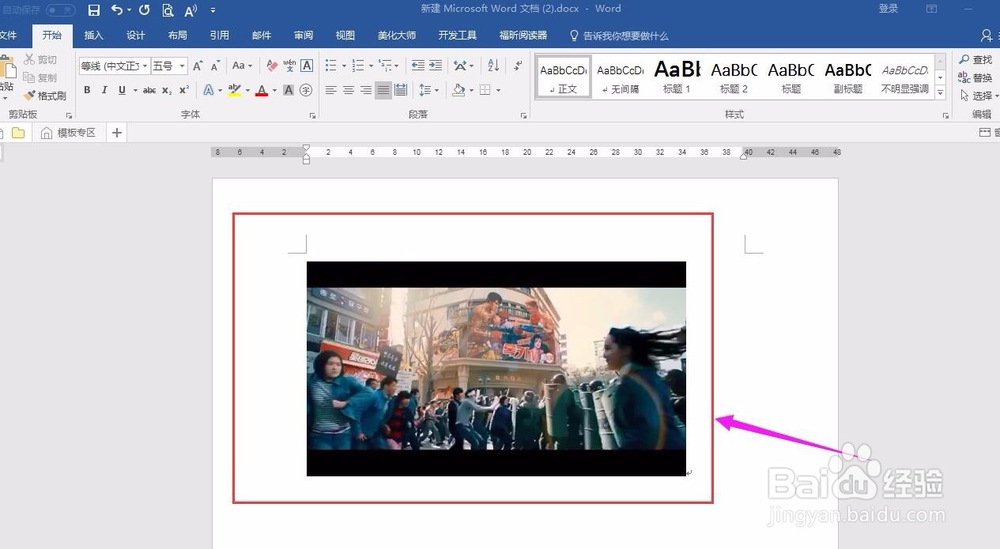Viewport: 1000px width, 549px height.
Task: Select the Format Painter
Action: coord(45,96)
